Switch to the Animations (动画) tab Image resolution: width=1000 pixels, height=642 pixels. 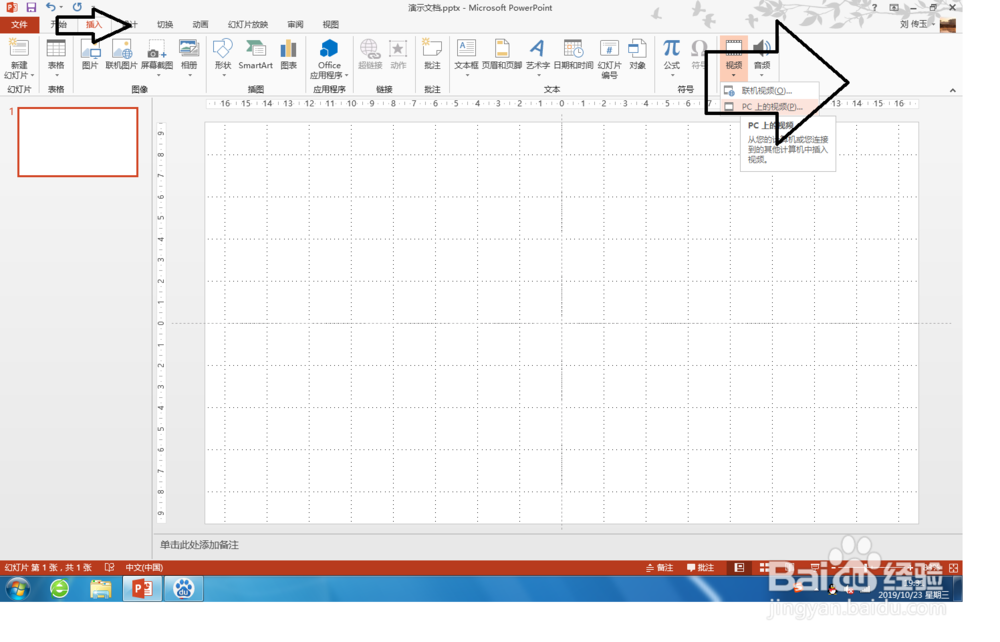[x=200, y=24]
